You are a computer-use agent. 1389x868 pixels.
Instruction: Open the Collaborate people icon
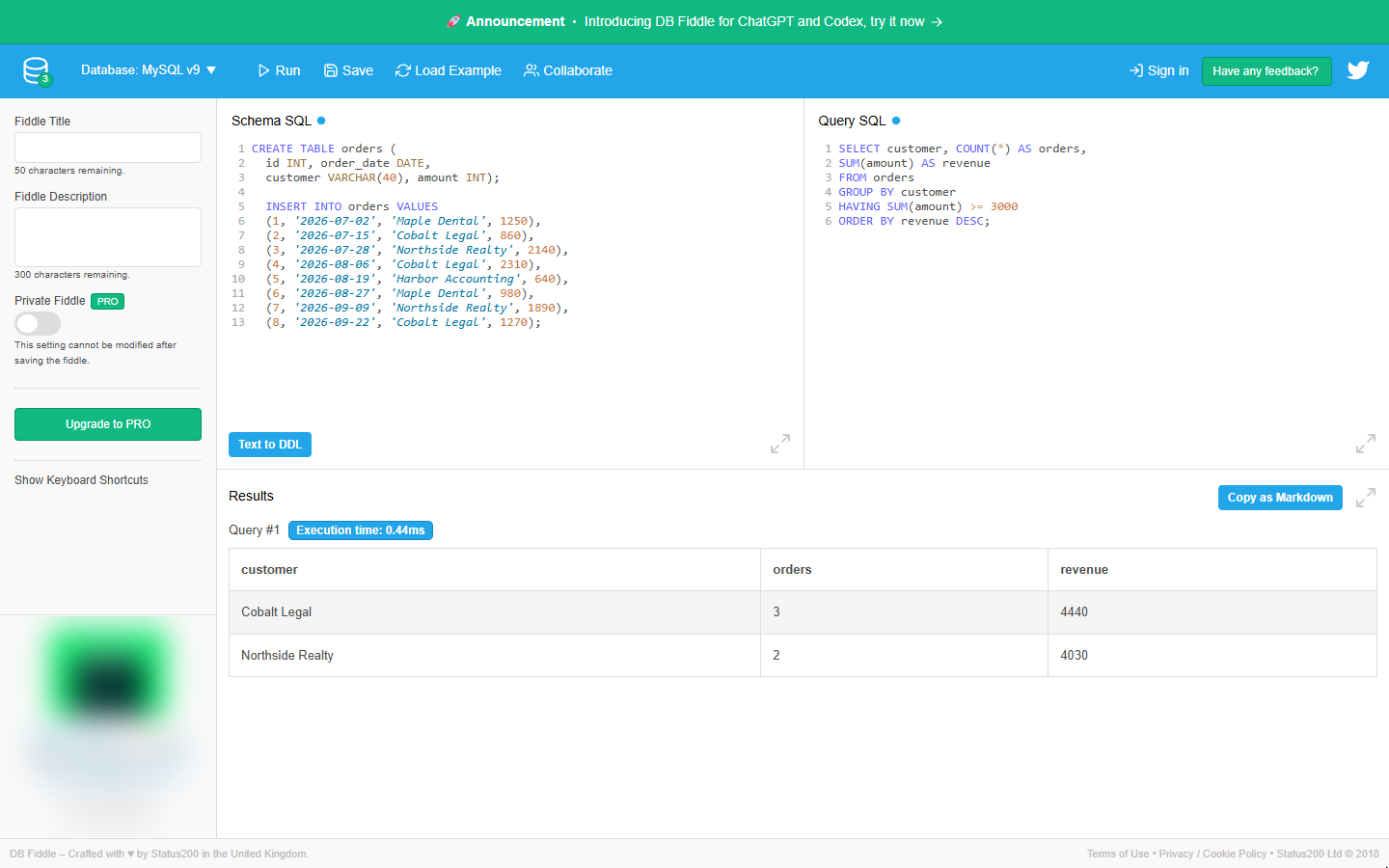531,71
